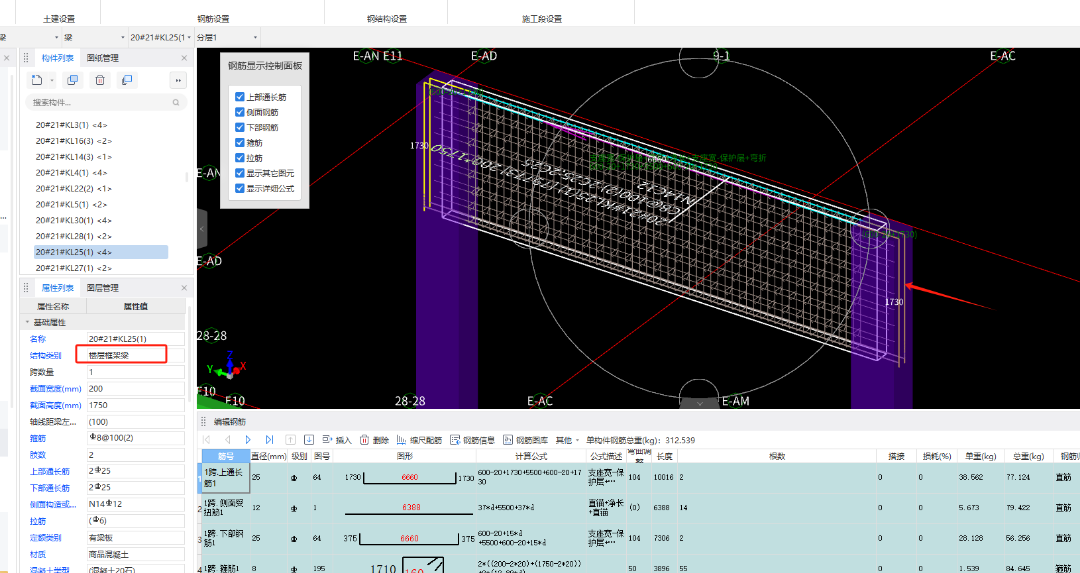
Task: Switch to the 属性列表 tab
Action: click(x=56, y=288)
